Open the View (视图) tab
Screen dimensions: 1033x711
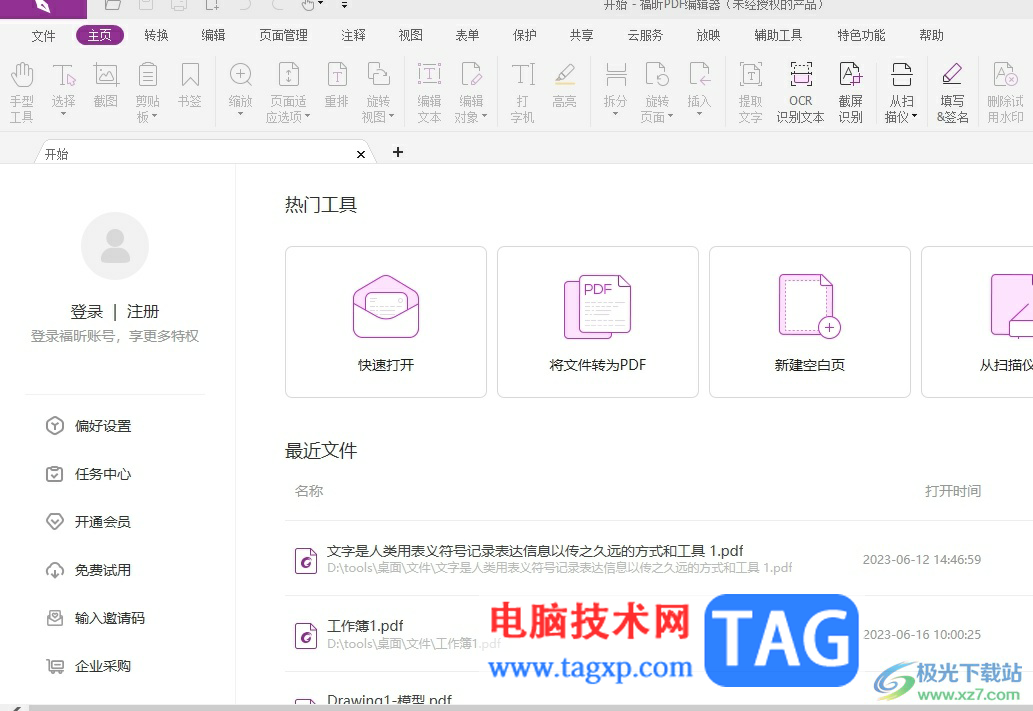click(x=410, y=36)
